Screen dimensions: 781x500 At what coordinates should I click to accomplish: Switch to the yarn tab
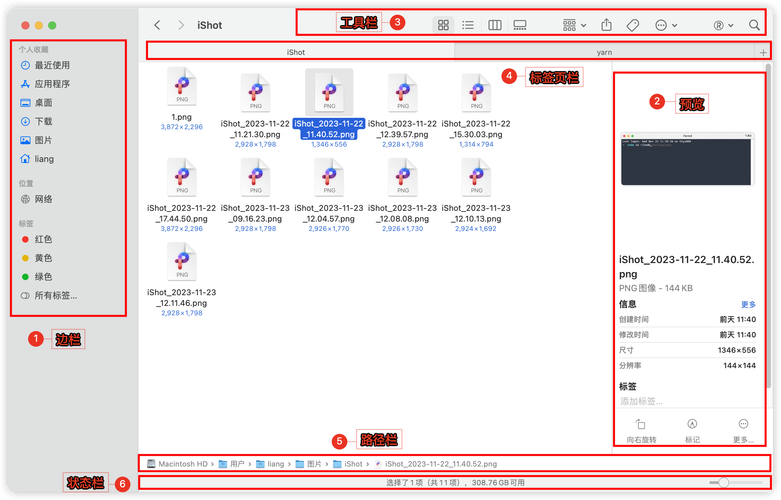[604, 50]
